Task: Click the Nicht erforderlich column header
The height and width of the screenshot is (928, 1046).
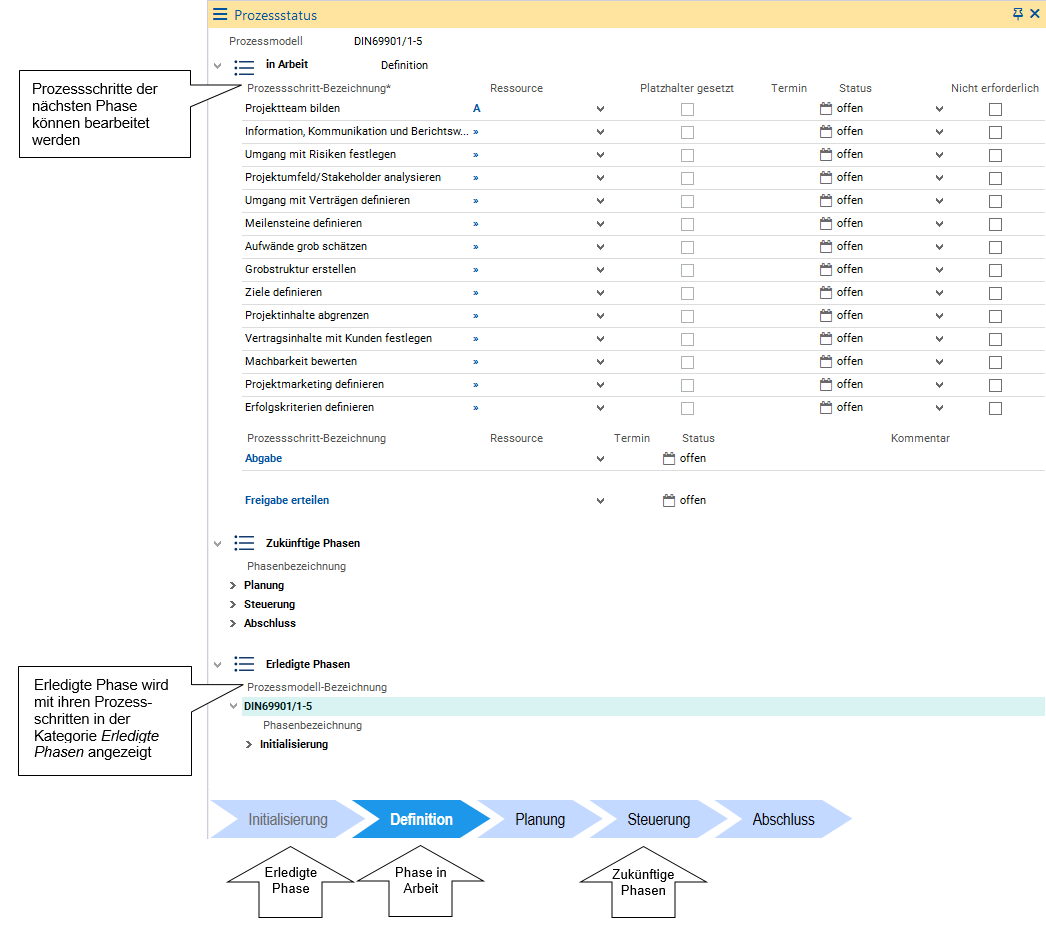Action: (x=995, y=88)
